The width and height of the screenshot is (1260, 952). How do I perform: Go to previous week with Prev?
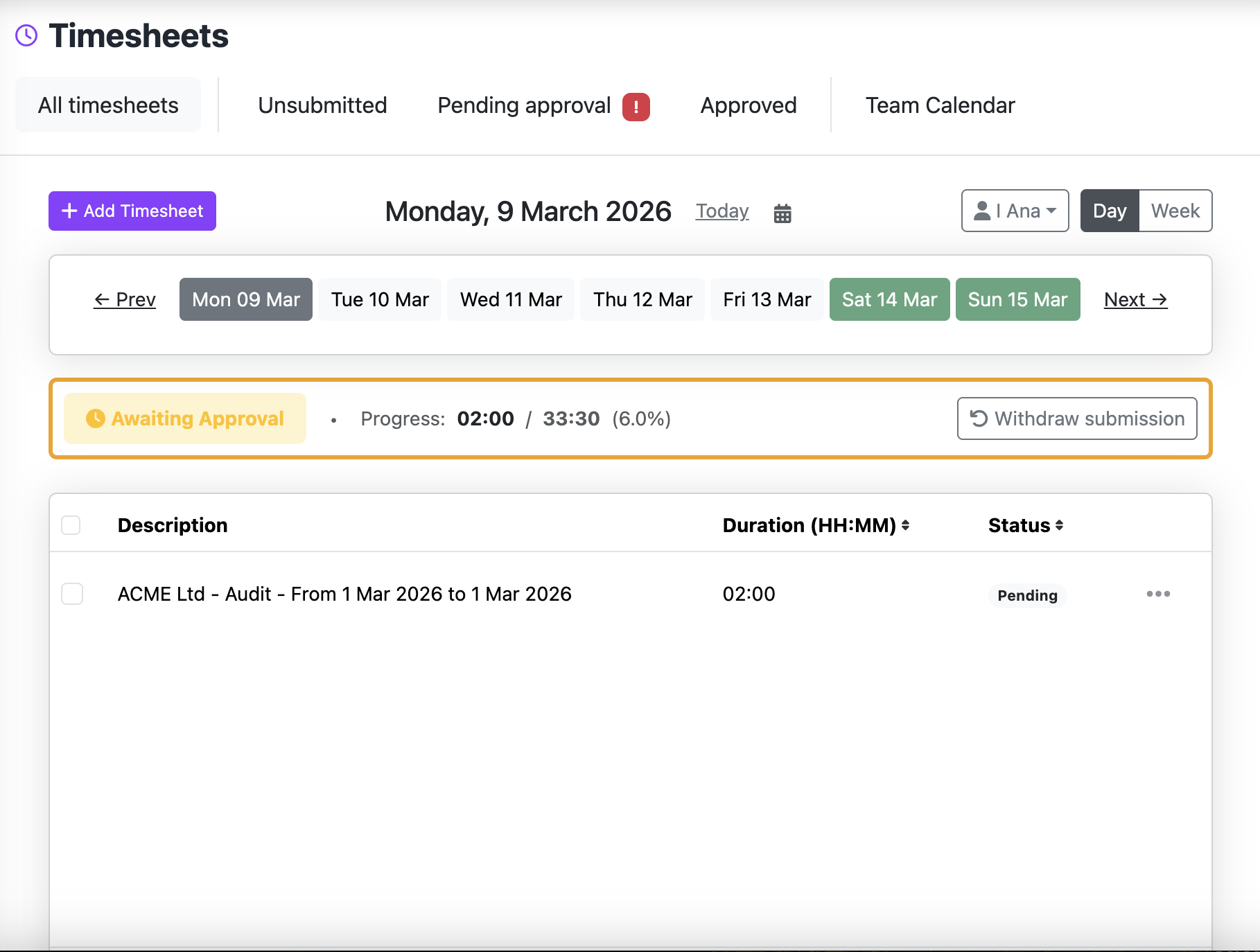click(125, 299)
